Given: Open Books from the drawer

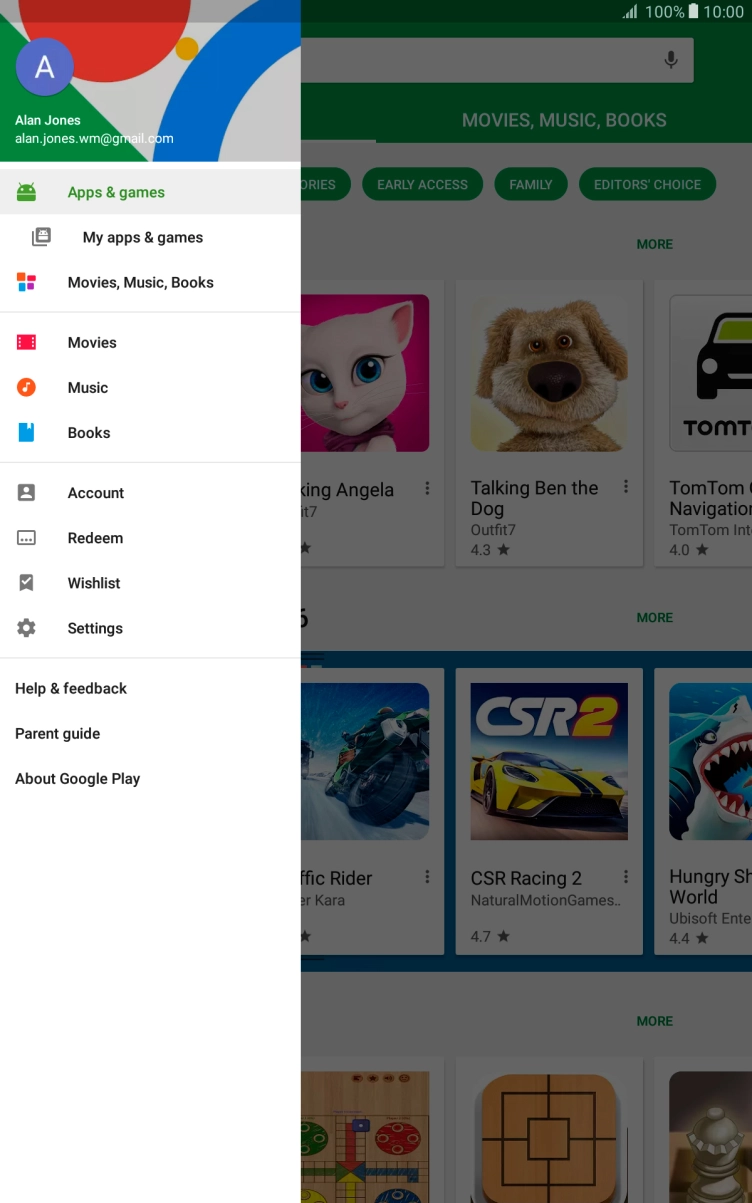Looking at the screenshot, I should [x=89, y=432].
